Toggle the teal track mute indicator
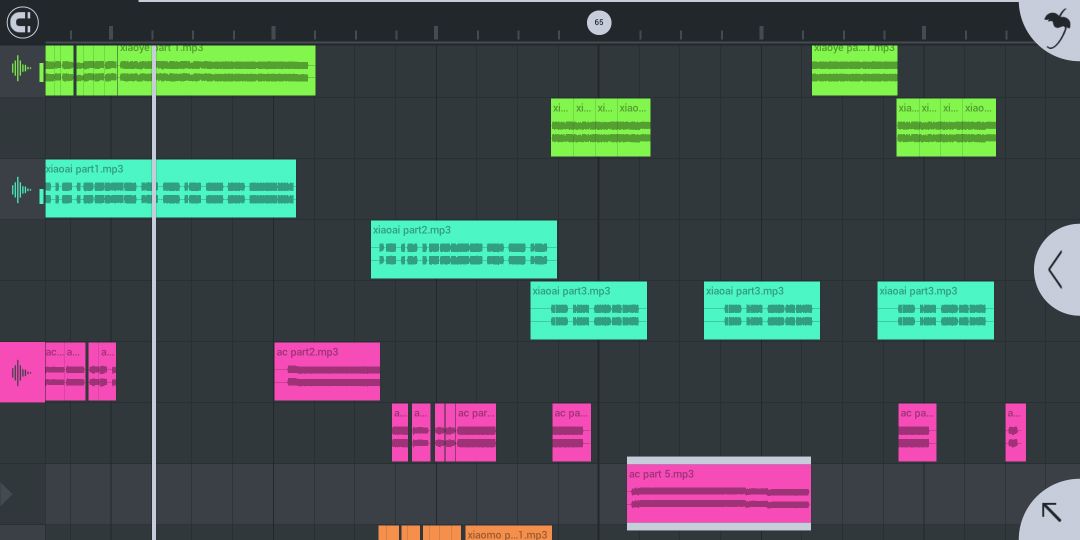Viewport: 1080px width, 540px height. 41,196
